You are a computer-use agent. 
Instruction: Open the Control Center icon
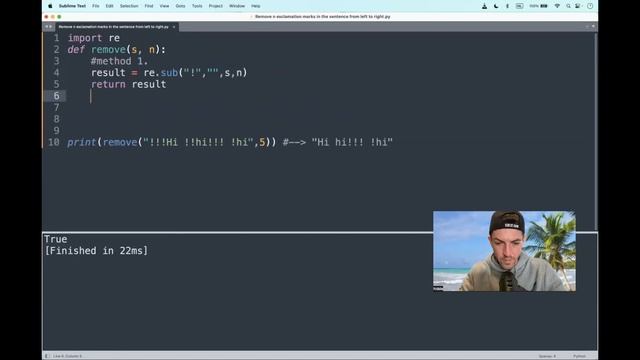click(x=578, y=6)
